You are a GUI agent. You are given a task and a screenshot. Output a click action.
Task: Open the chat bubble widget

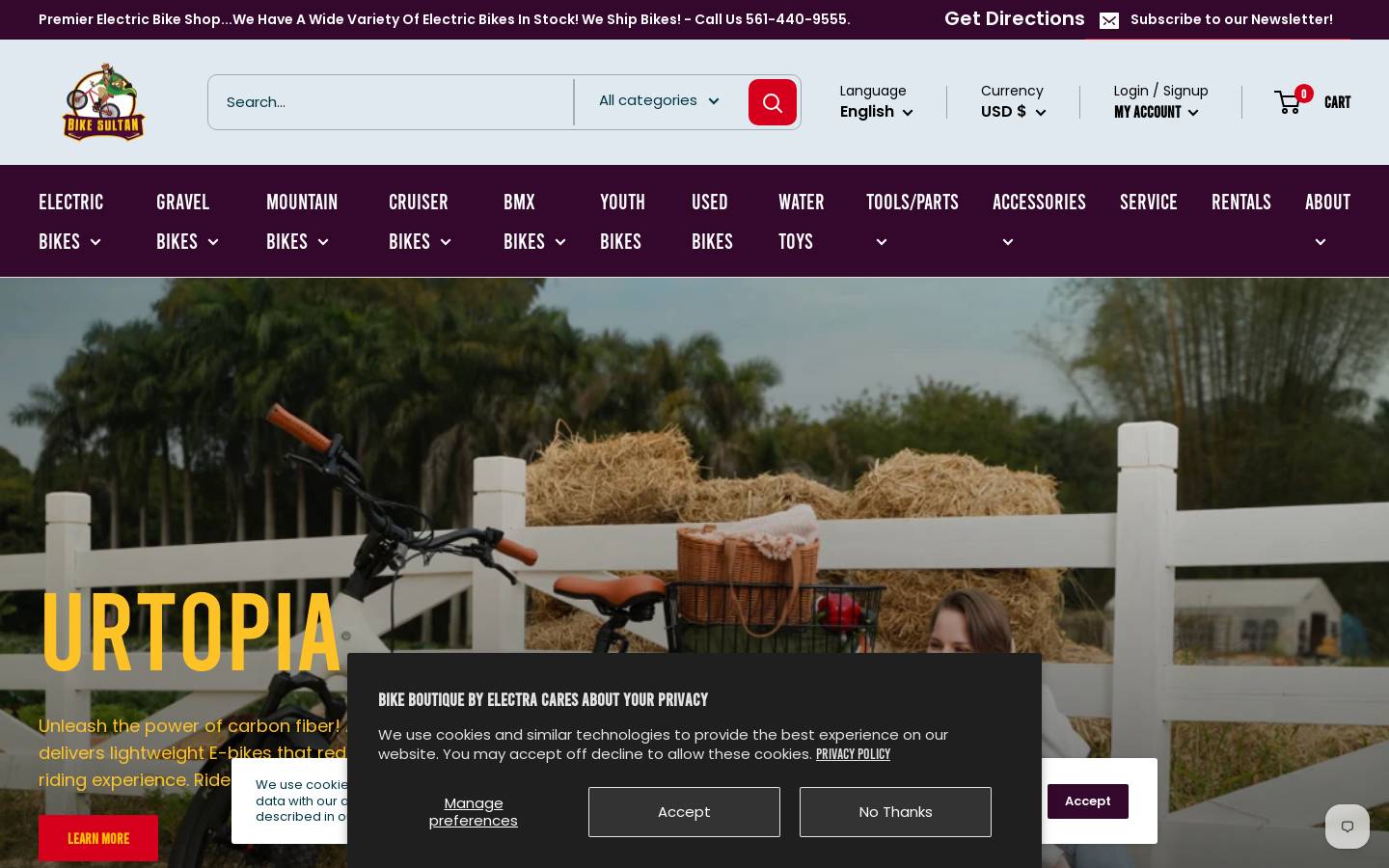pyautogui.click(x=1348, y=827)
